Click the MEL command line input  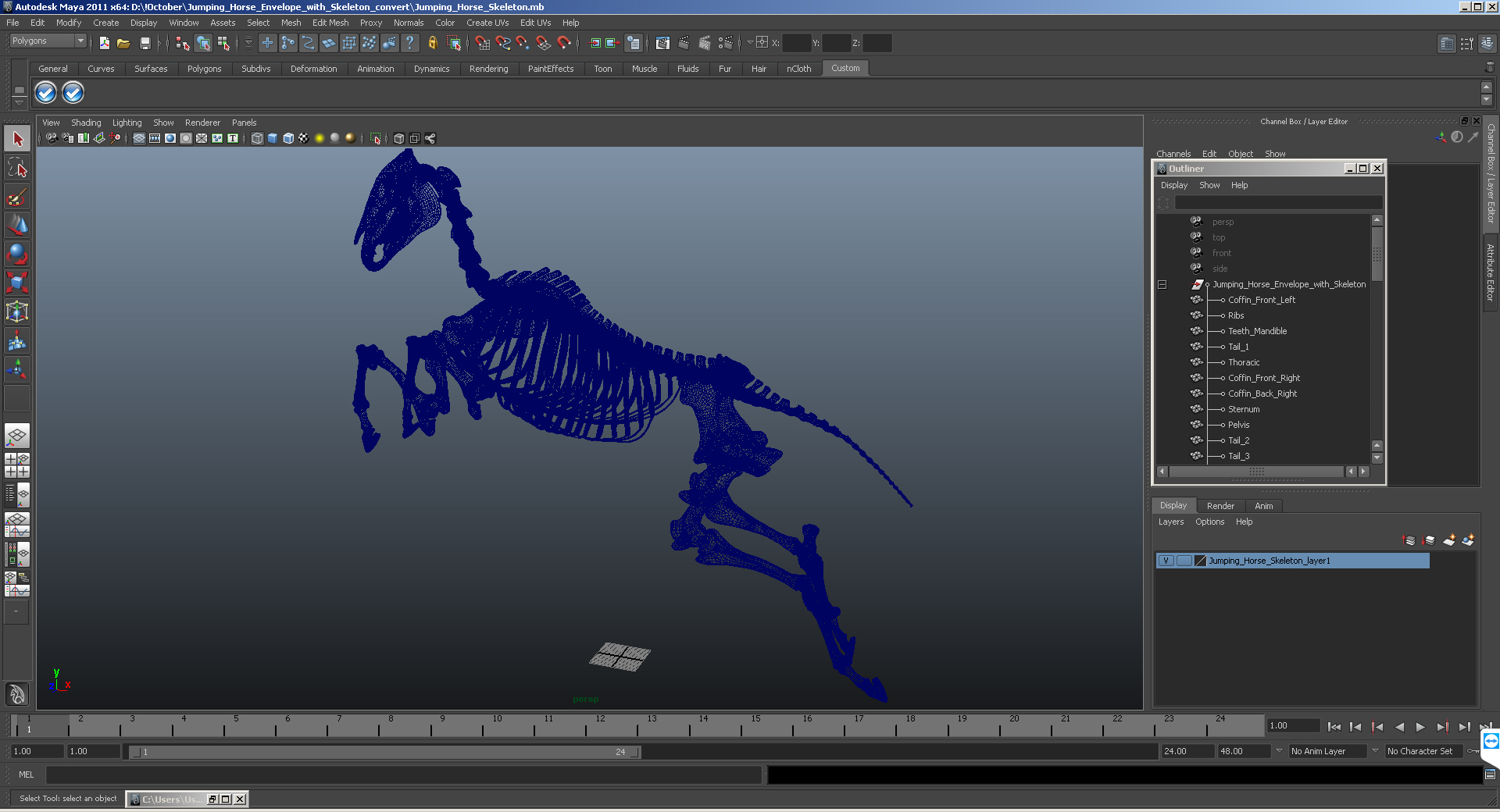tap(404, 775)
